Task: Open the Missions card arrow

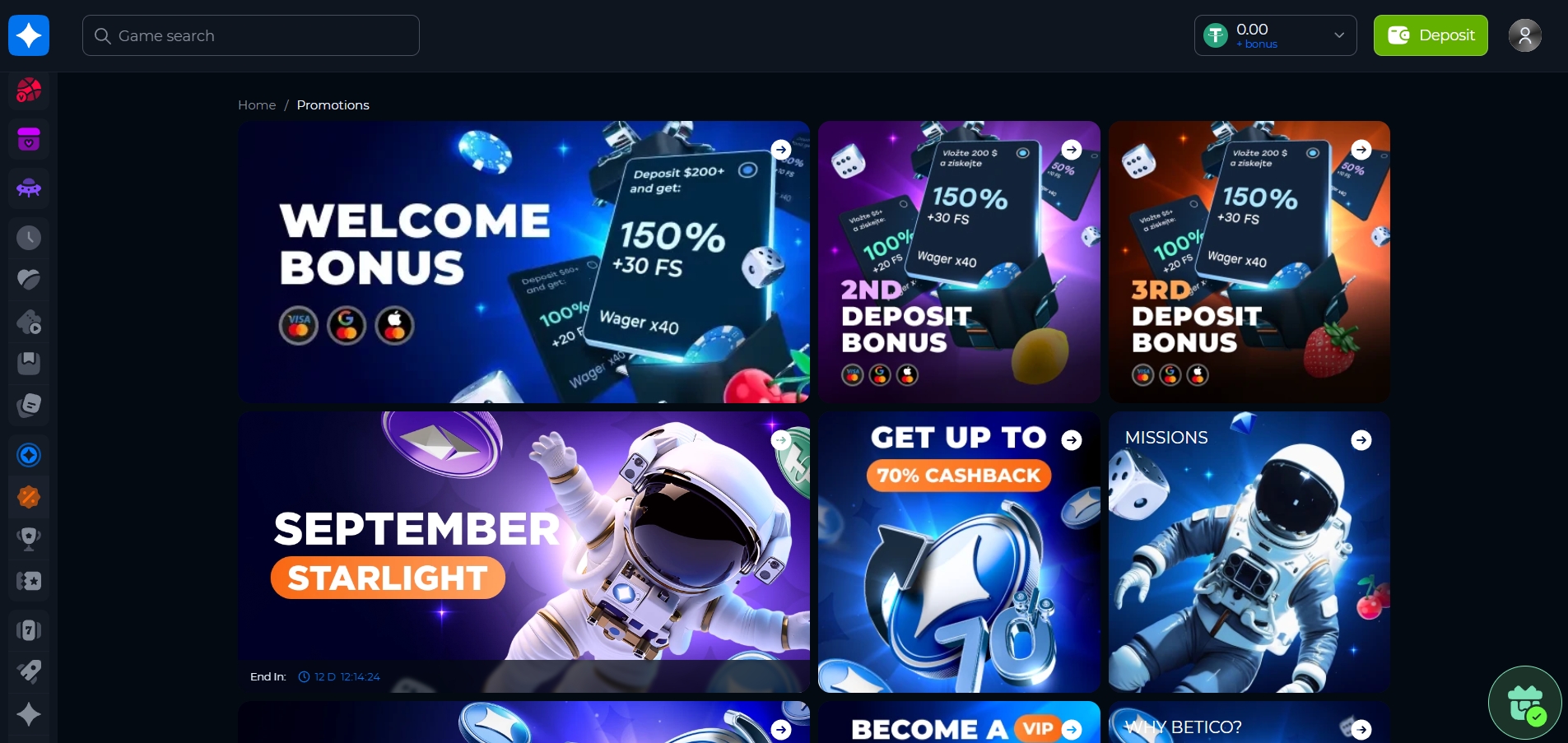Action: (x=1361, y=440)
